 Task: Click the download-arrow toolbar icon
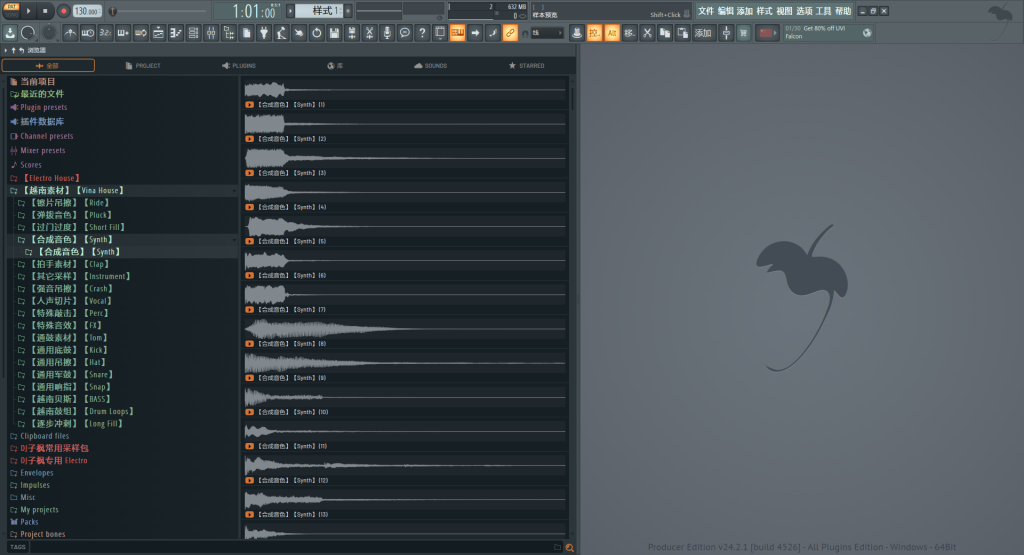click(10, 33)
